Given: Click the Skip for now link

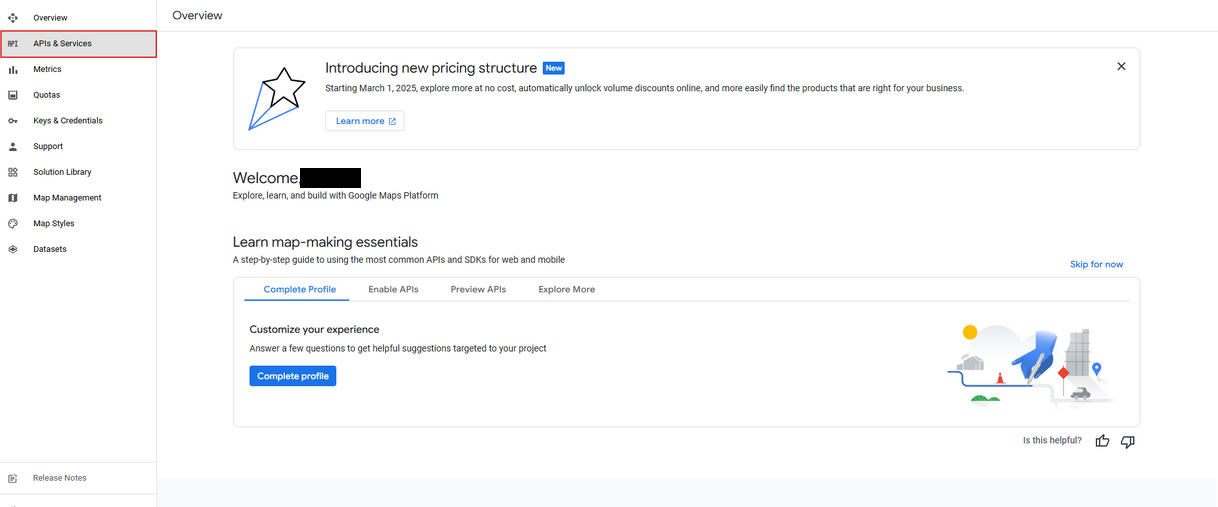Looking at the screenshot, I should (1096, 264).
